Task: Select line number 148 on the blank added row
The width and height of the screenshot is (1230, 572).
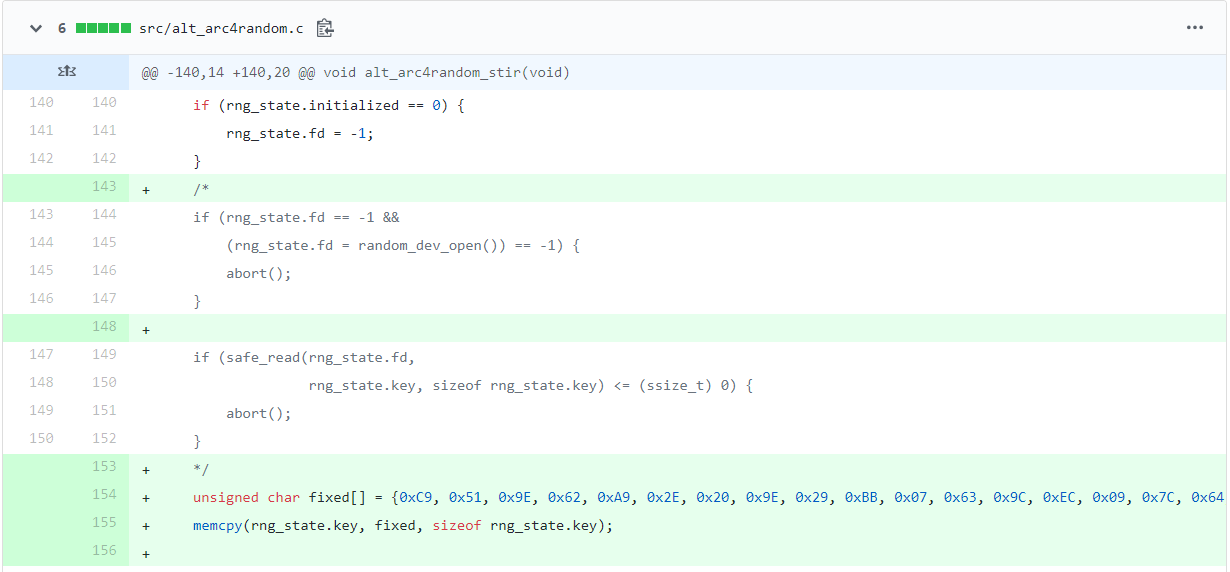Action: coord(104,326)
